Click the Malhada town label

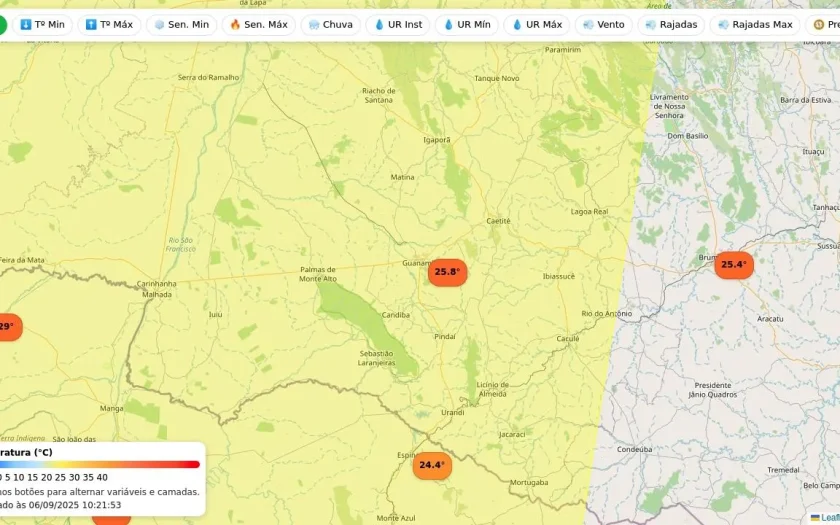157,294
